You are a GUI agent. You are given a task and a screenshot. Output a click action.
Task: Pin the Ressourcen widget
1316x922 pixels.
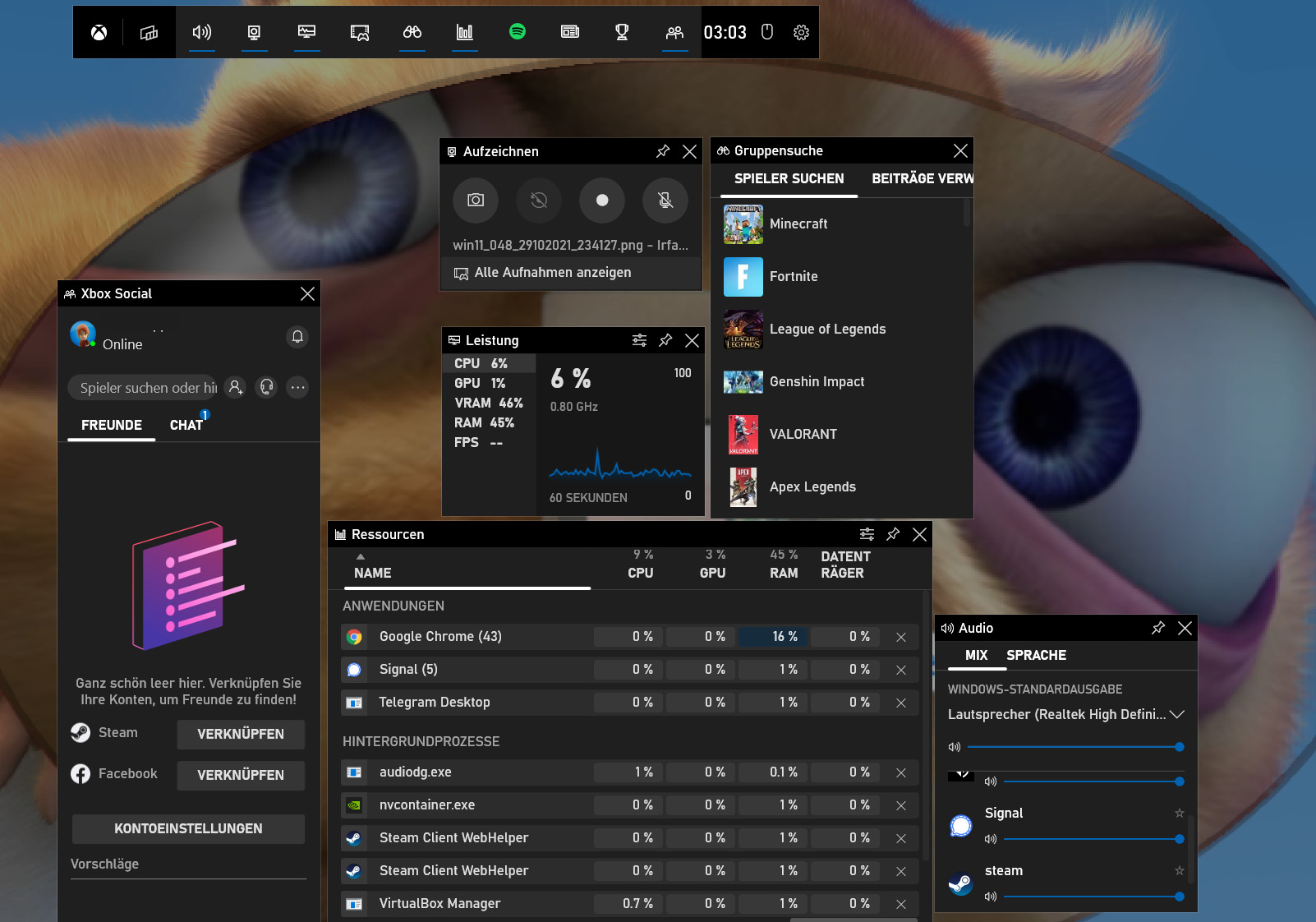pyautogui.click(x=893, y=534)
